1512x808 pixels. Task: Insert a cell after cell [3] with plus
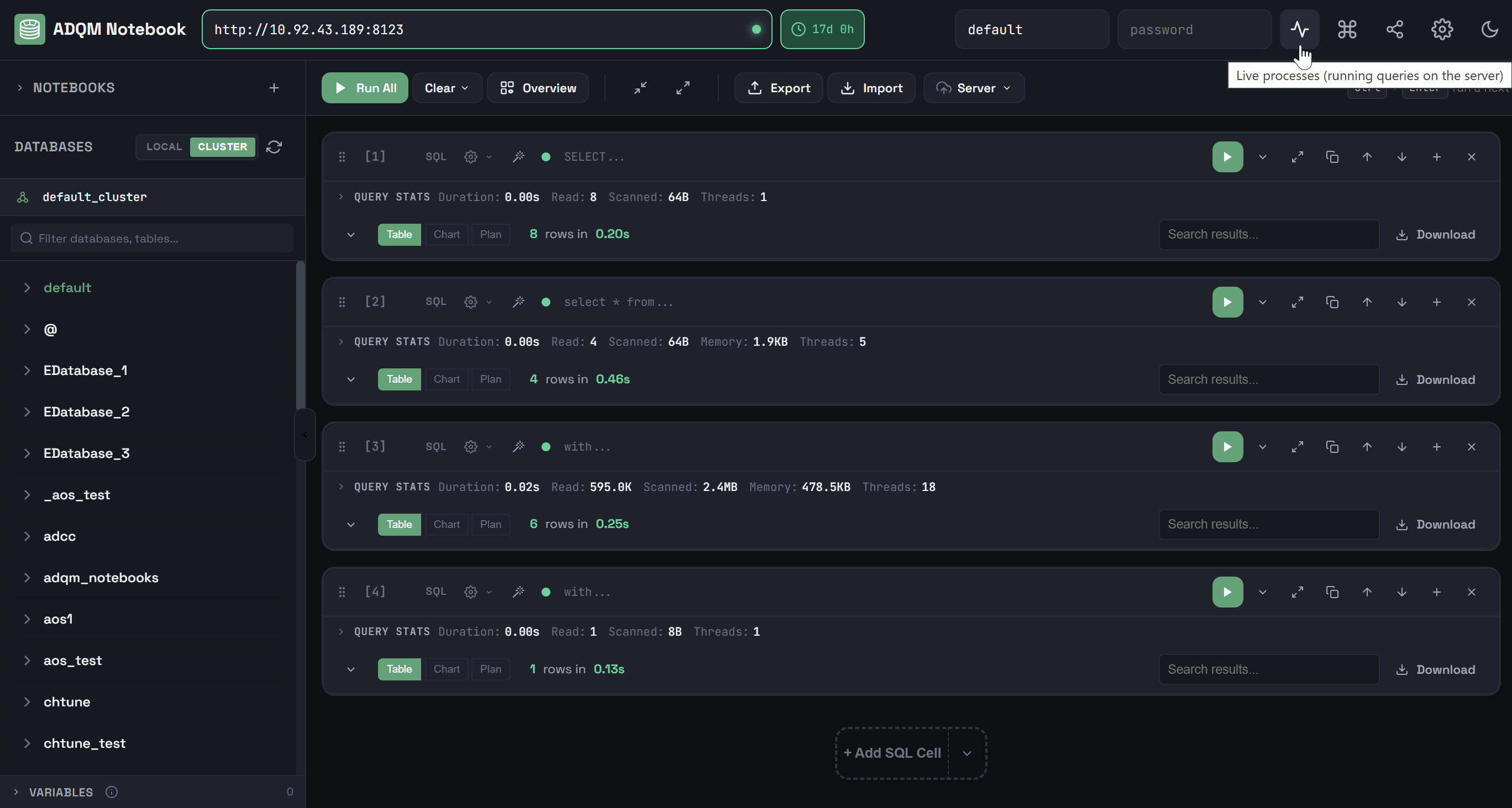click(x=1436, y=447)
